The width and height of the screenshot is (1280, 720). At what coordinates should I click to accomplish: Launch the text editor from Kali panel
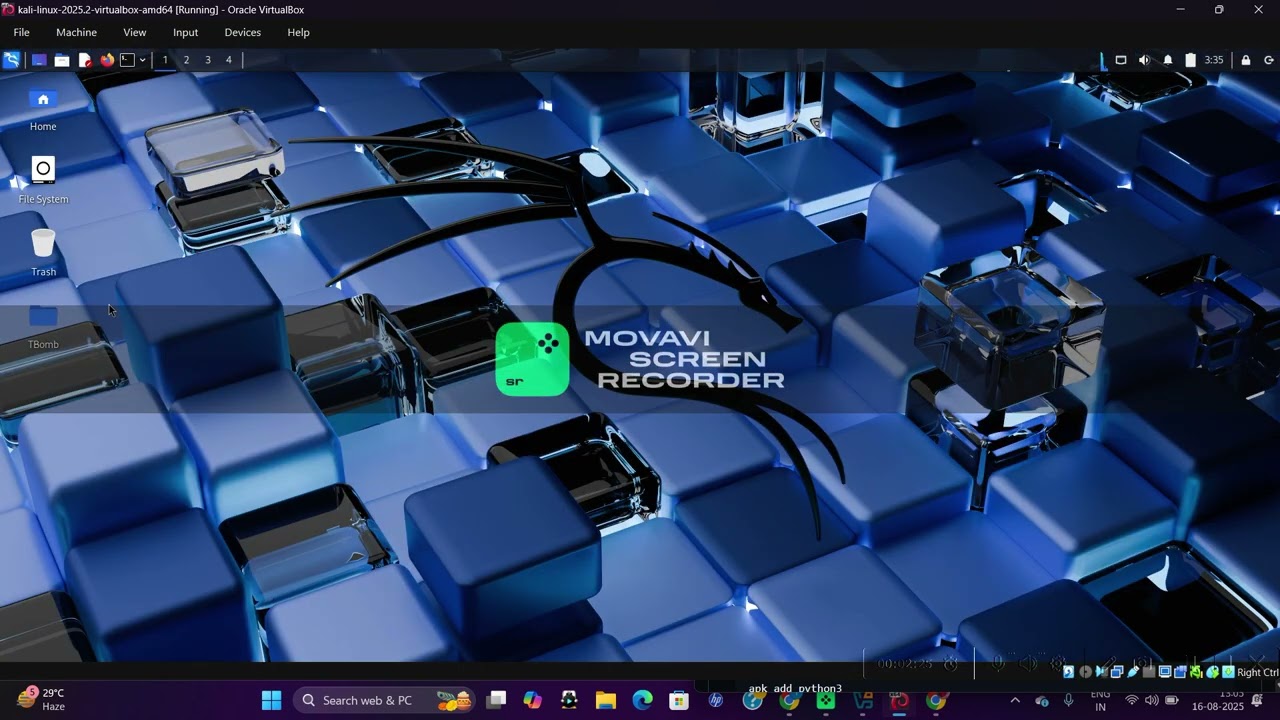tap(85, 60)
